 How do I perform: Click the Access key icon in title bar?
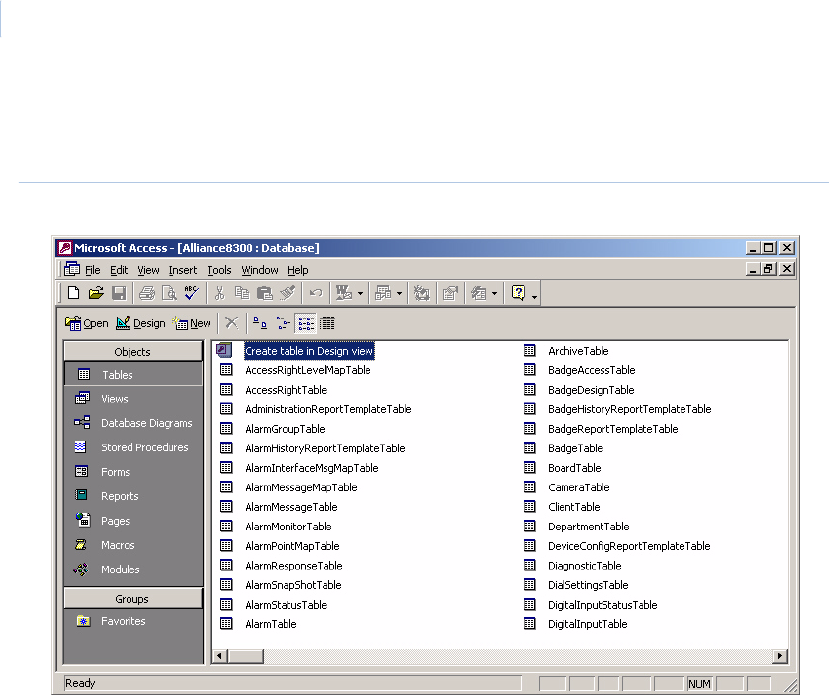[65, 248]
